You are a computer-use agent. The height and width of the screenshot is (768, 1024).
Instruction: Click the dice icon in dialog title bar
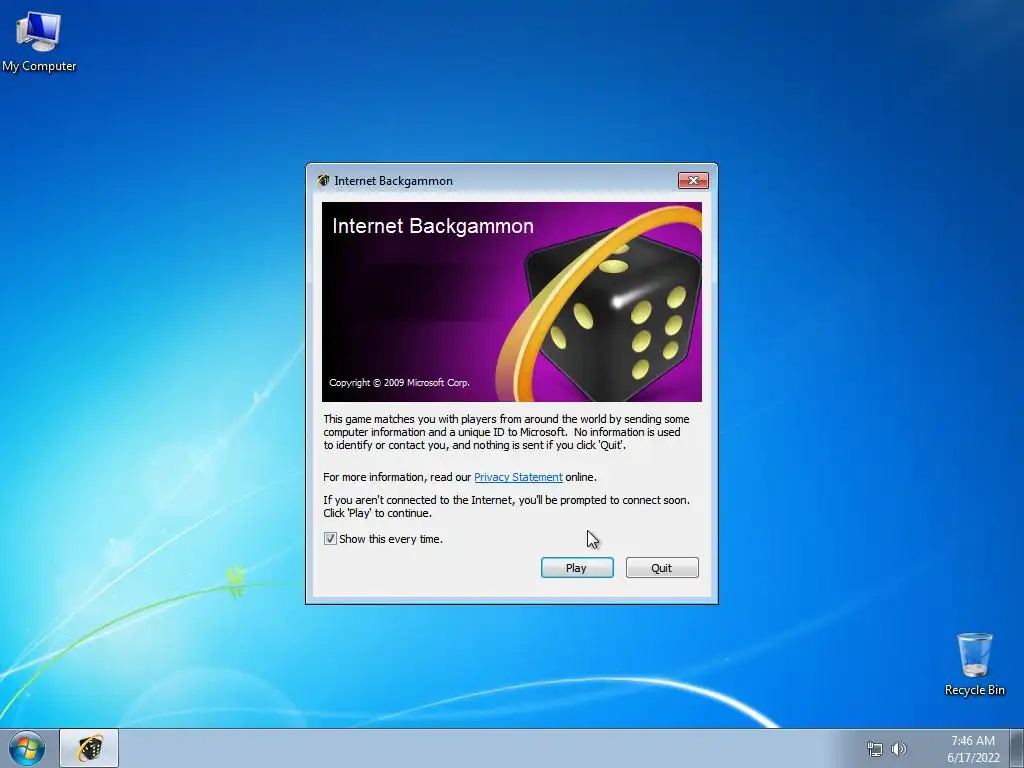323,181
